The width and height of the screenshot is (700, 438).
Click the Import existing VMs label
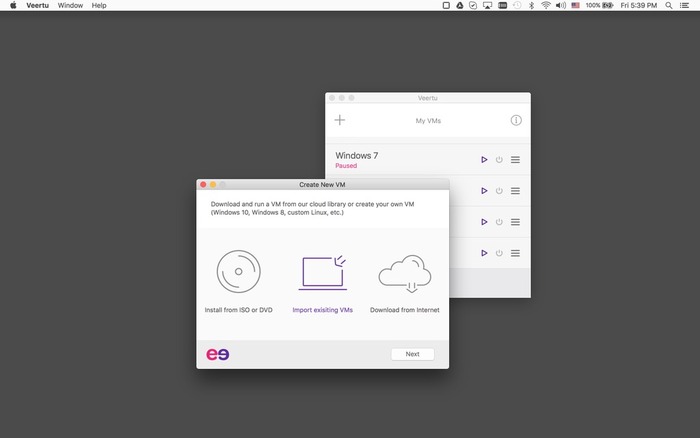[x=322, y=310]
